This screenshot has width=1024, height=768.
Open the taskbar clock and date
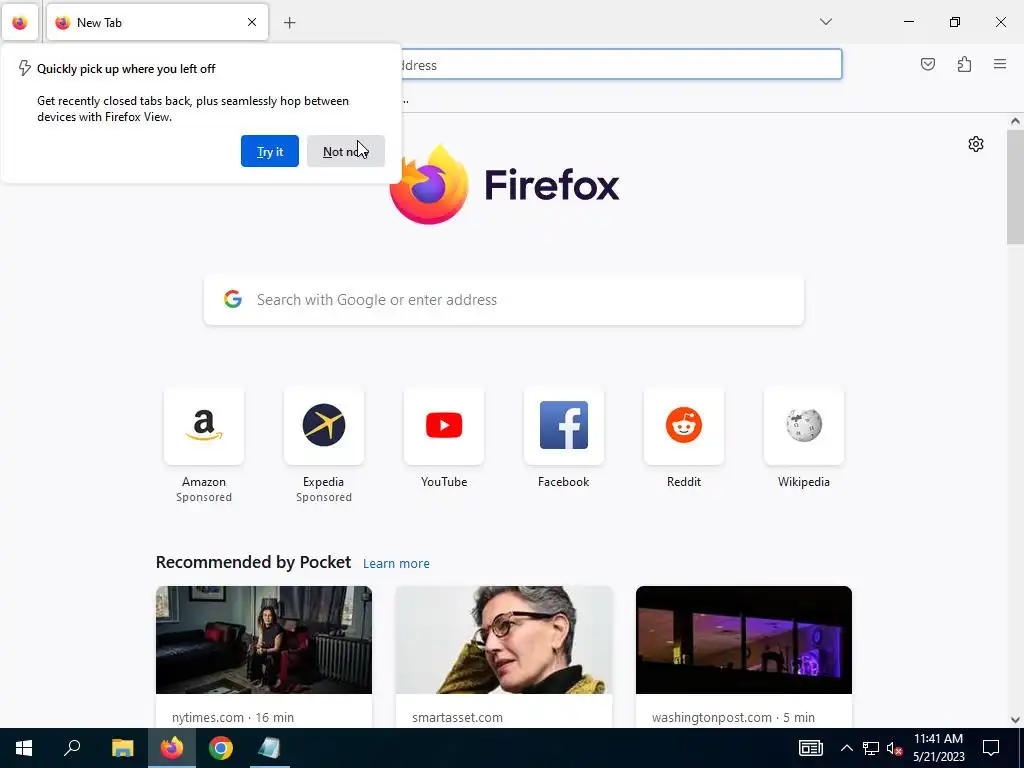tap(938, 748)
